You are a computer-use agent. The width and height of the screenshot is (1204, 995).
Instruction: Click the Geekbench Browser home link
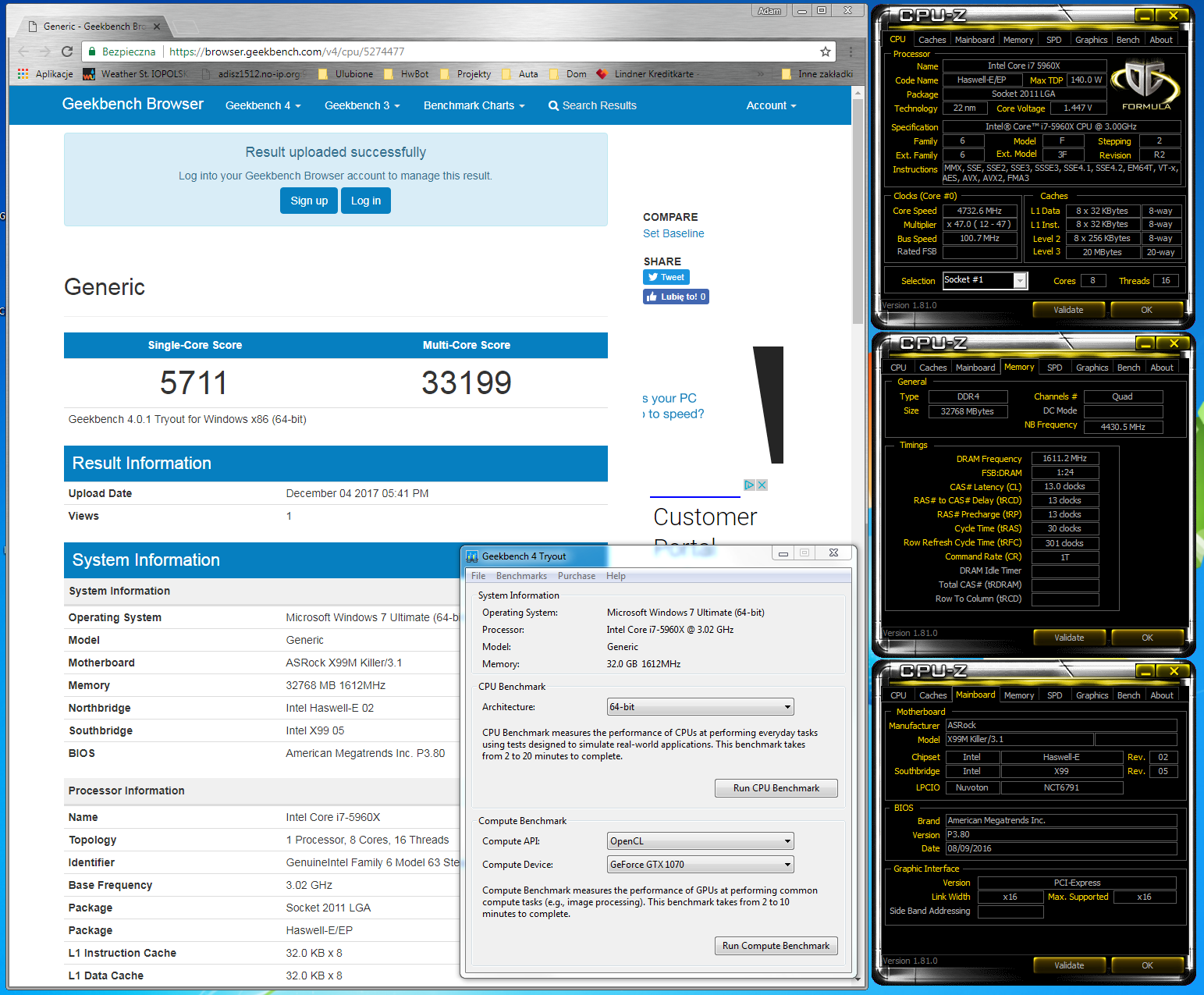tap(133, 104)
